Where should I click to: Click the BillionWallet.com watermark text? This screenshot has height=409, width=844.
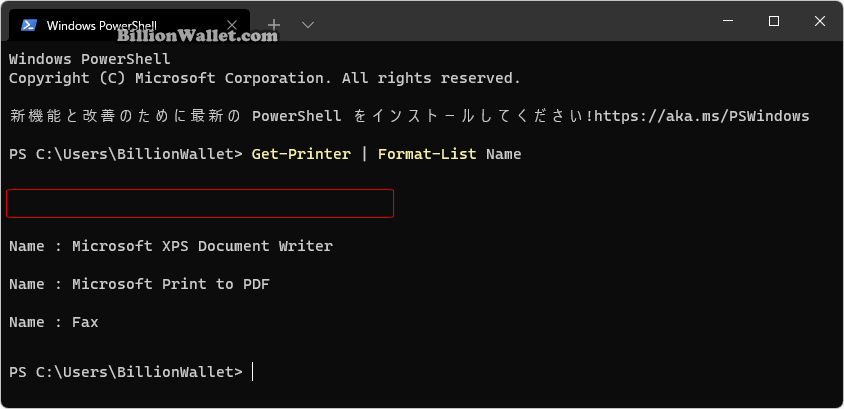pos(198,36)
